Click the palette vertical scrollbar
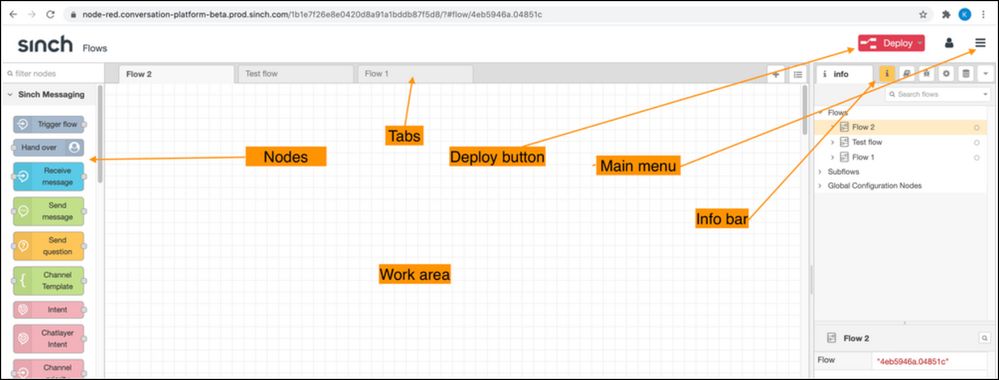999x380 pixels. coord(100,134)
